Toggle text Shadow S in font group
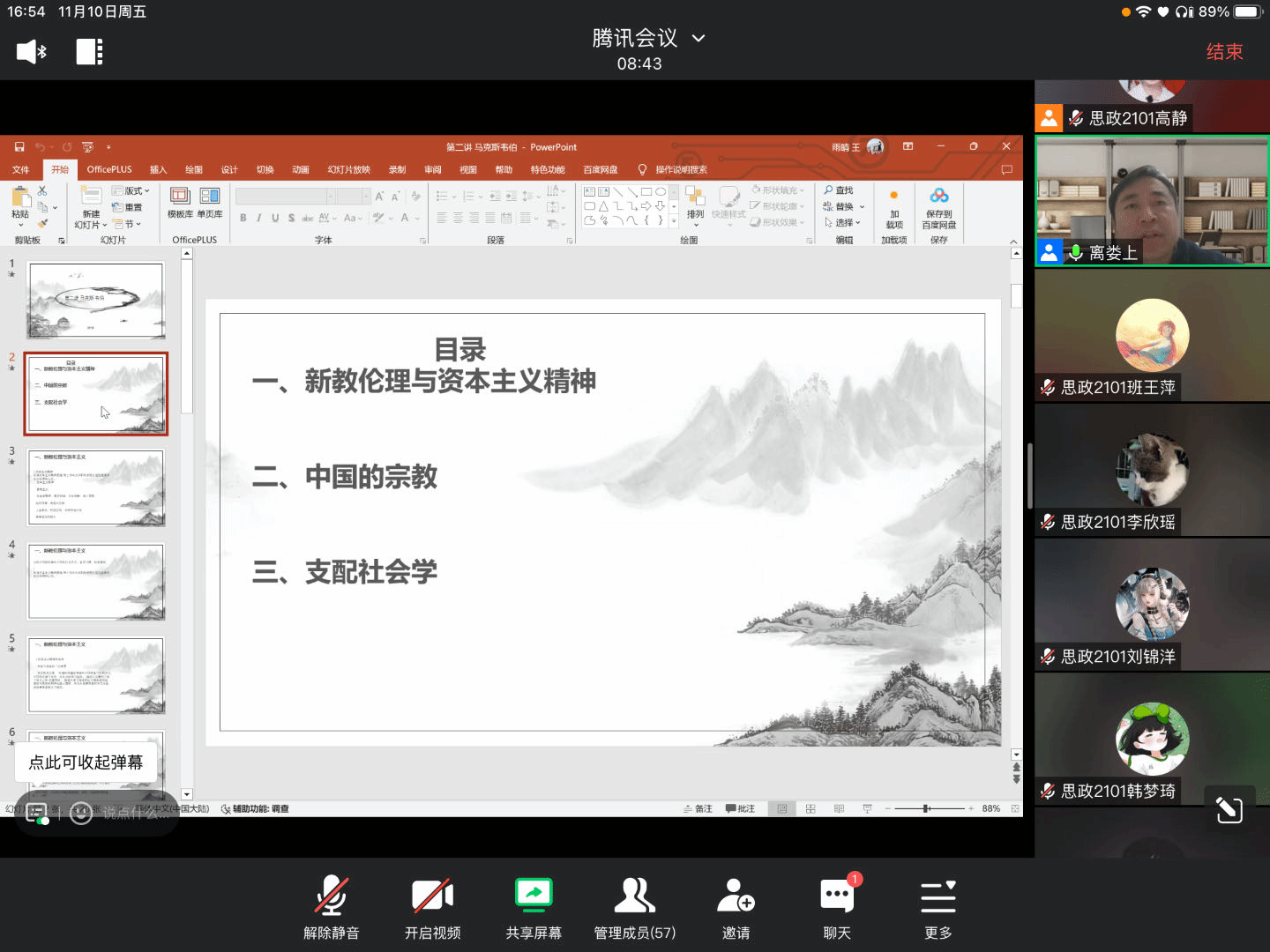The height and width of the screenshot is (952, 1270). tap(291, 218)
